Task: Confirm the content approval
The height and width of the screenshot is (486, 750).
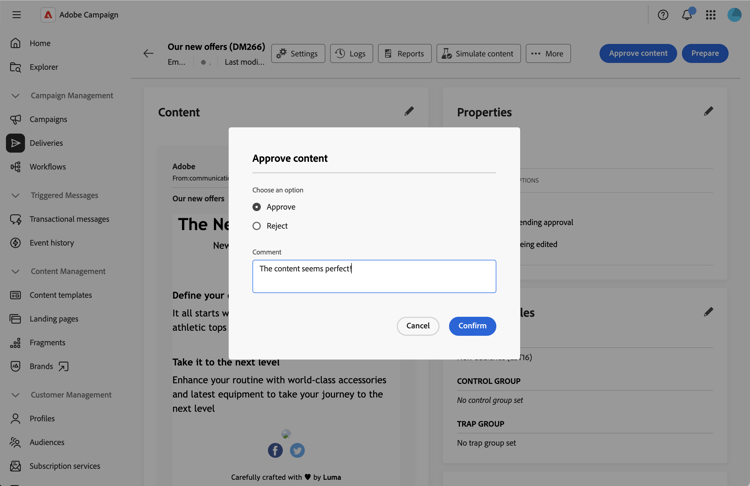Action: 472,326
